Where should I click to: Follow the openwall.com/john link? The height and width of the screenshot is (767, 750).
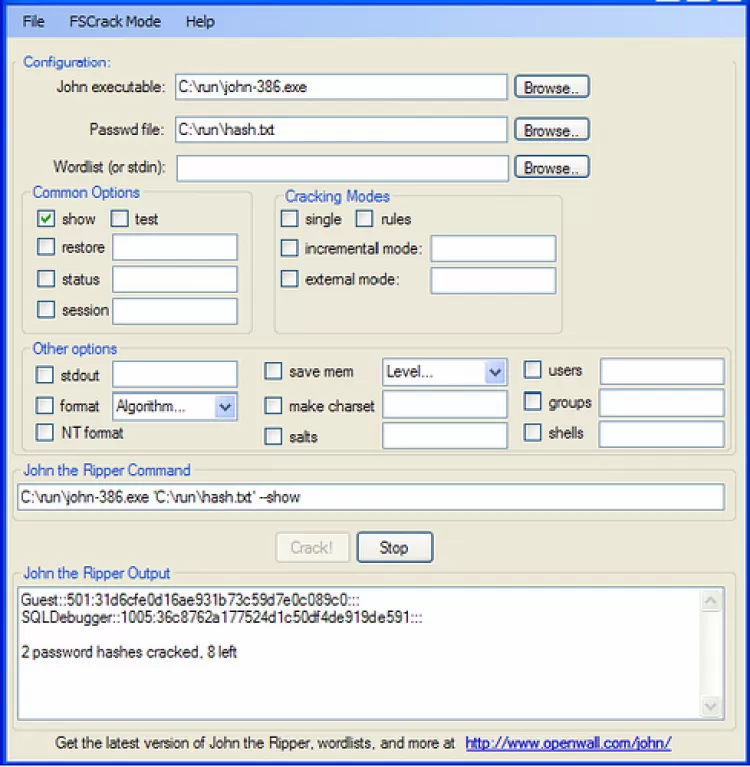(568, 743)
